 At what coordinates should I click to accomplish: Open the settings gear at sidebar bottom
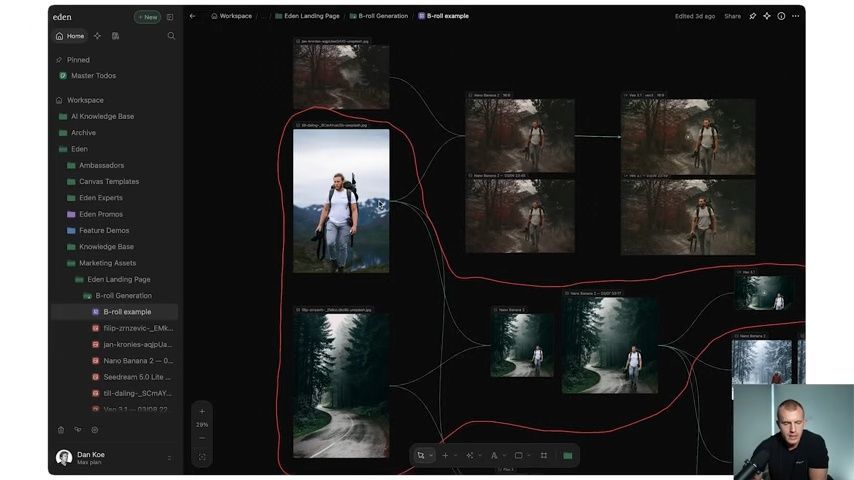tap(95, 430)
